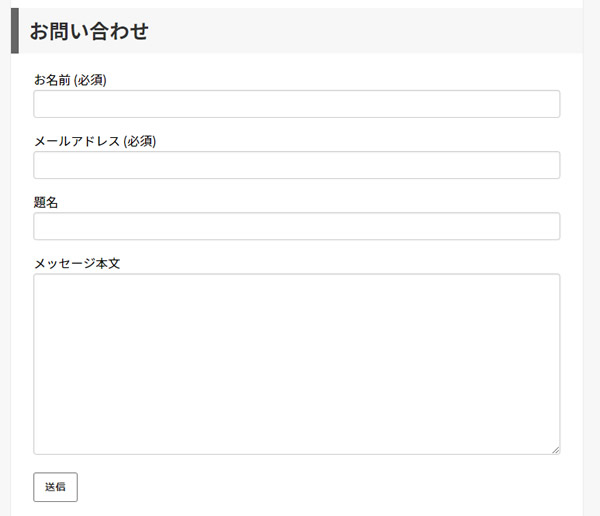Select the 題名 subject input box

[296, 226]
